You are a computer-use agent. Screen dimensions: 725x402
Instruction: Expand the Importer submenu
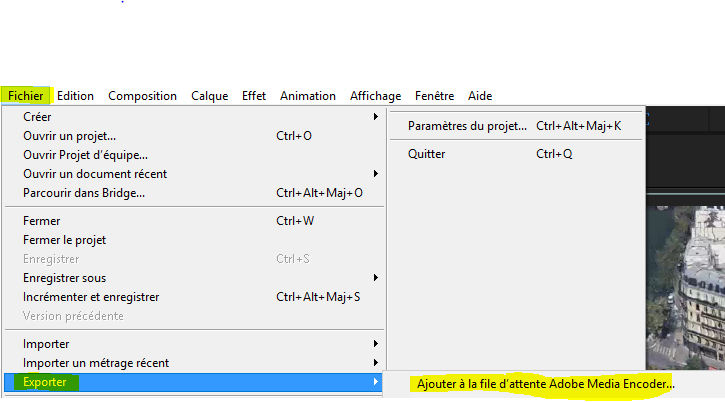pyautogui.click(x=193, y=344)
